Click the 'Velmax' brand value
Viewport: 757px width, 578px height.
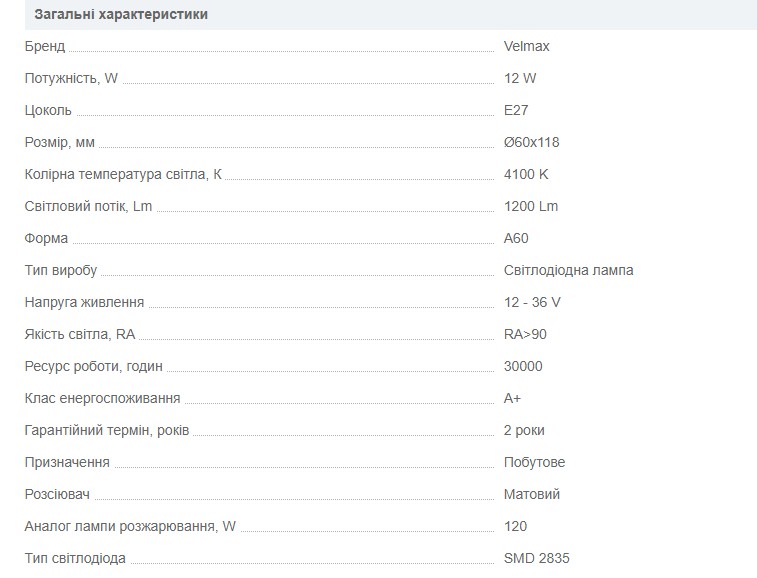point(527,46)
